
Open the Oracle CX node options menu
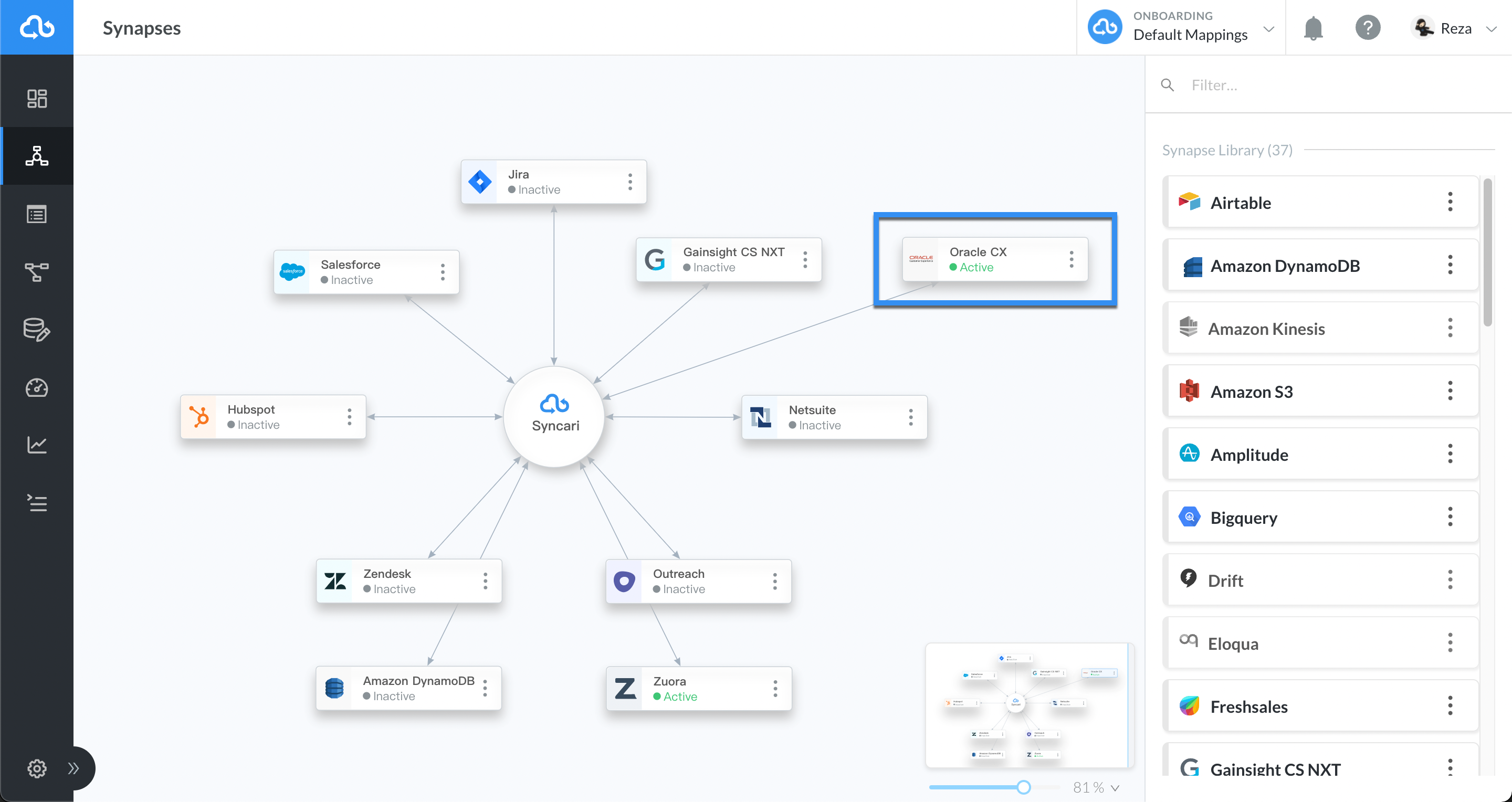1071,259
